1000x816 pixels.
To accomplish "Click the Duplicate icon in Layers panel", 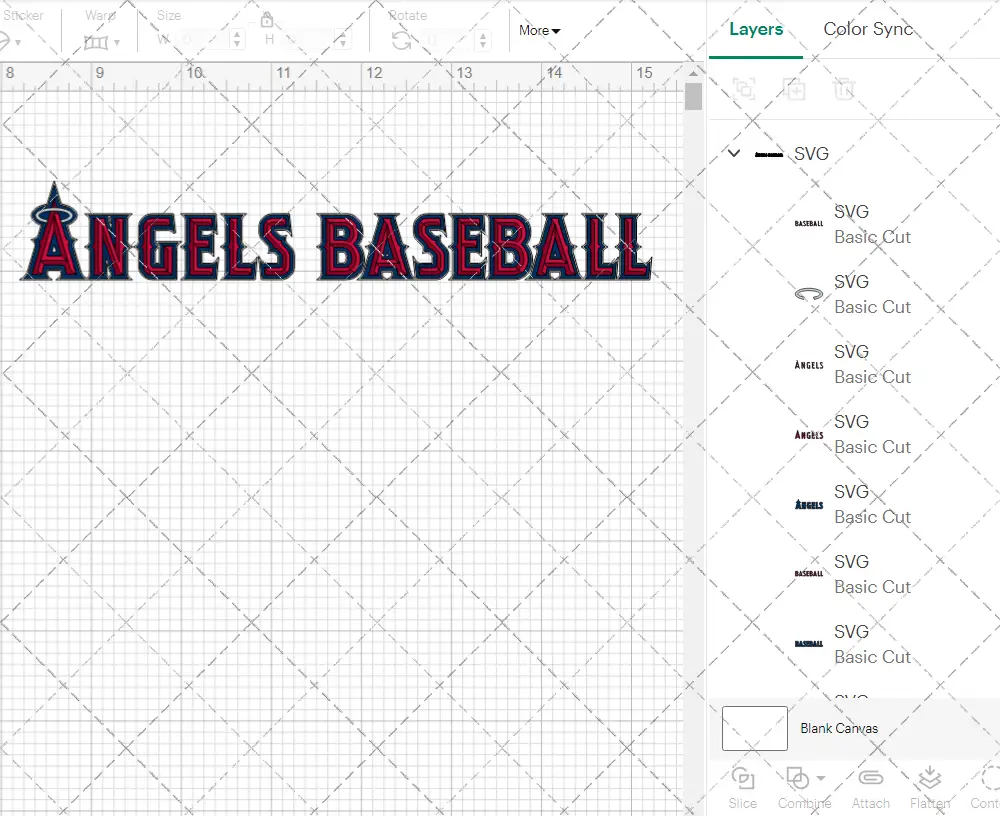I will point(795,89).
